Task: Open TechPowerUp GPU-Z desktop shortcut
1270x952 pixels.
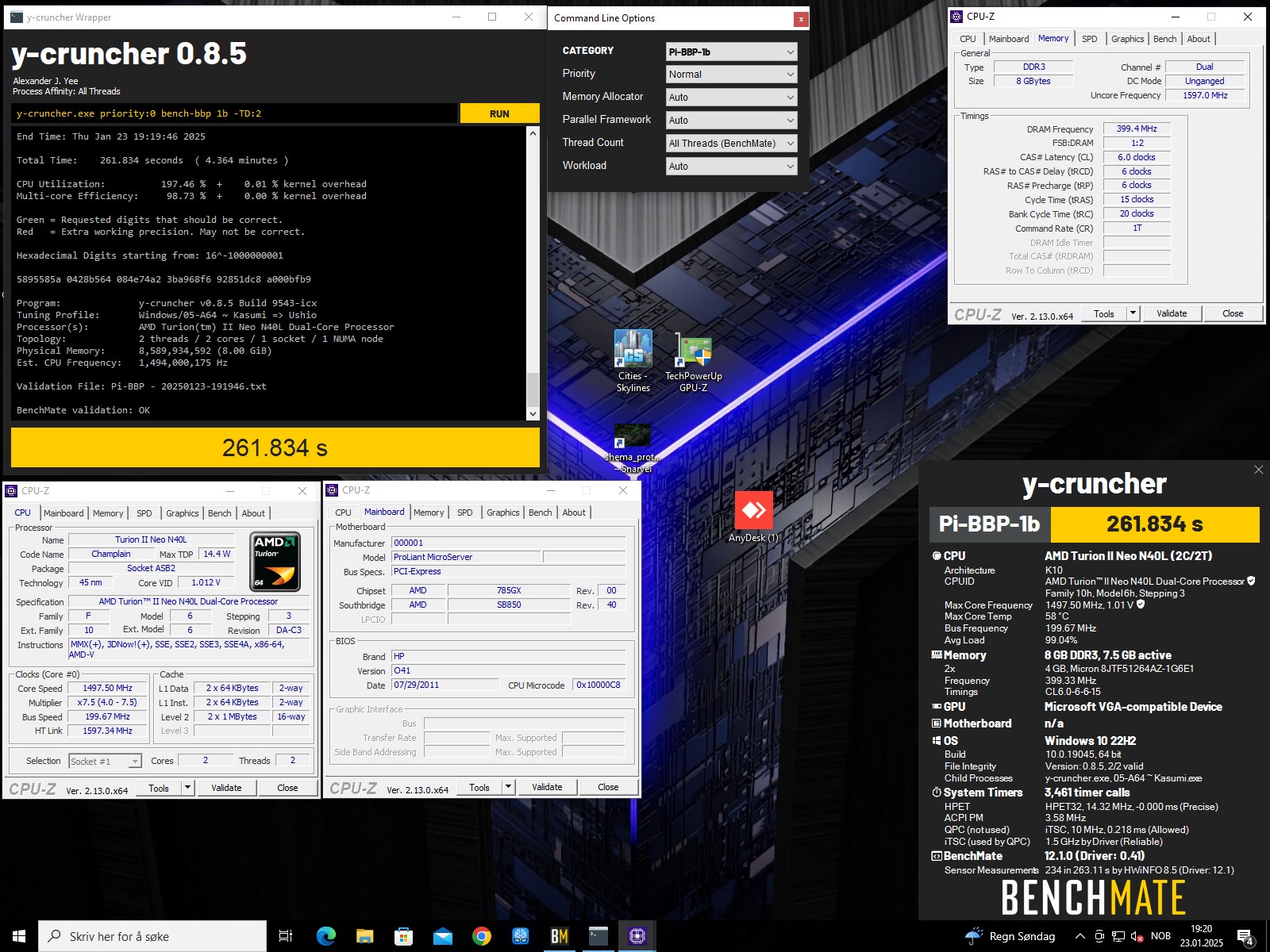Action: click(x=694, y=363)
